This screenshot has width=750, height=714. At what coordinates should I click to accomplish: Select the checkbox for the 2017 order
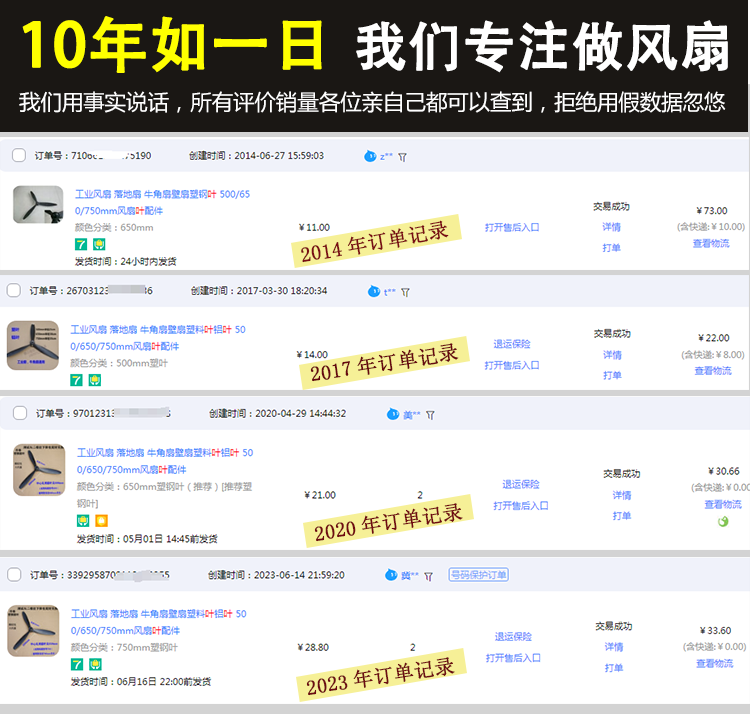[14, 291]
